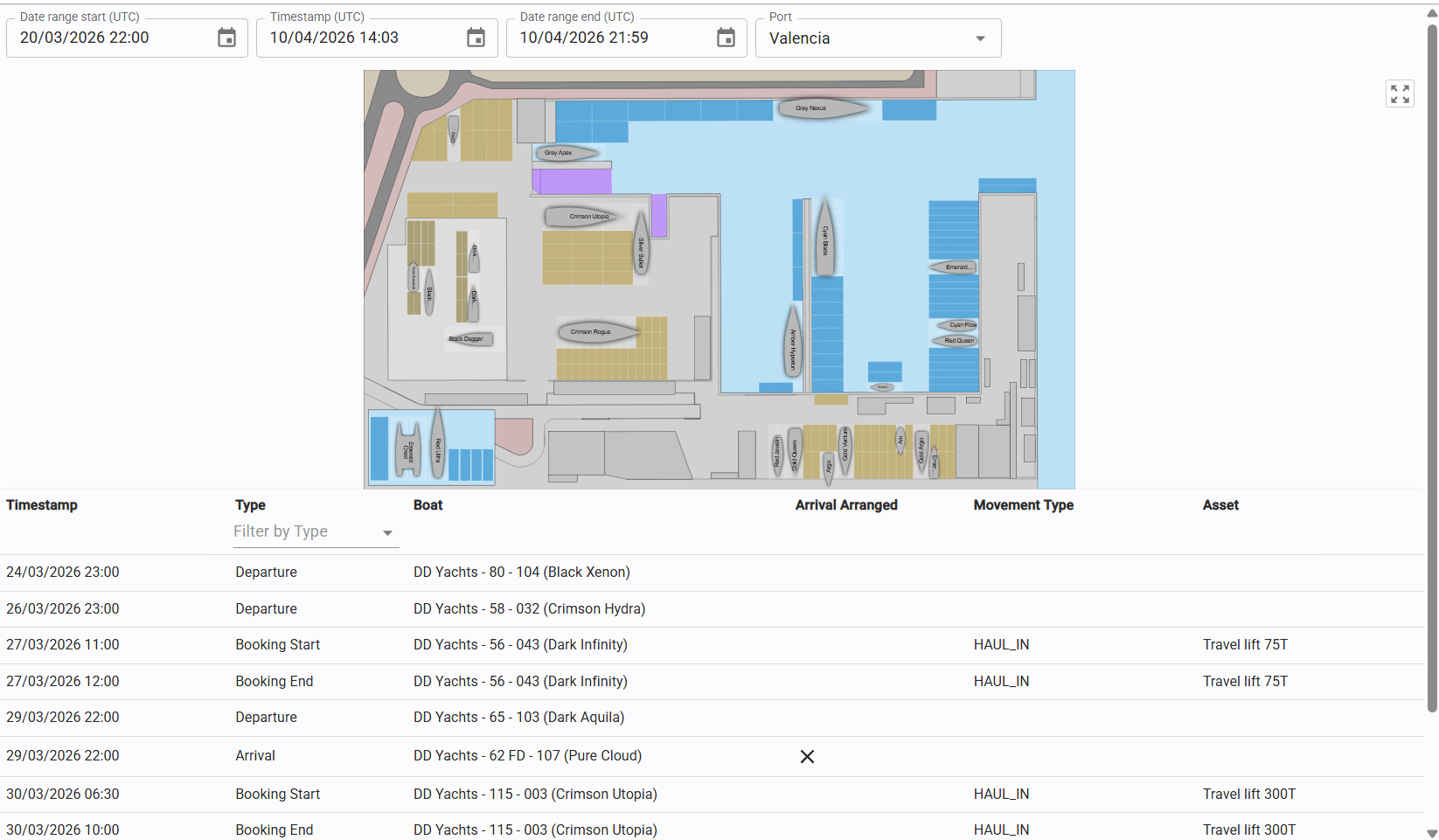This screenshot has width=1439, height=840.
Task: Click the Arrival Arranged column header
Action: coord(845,505)
